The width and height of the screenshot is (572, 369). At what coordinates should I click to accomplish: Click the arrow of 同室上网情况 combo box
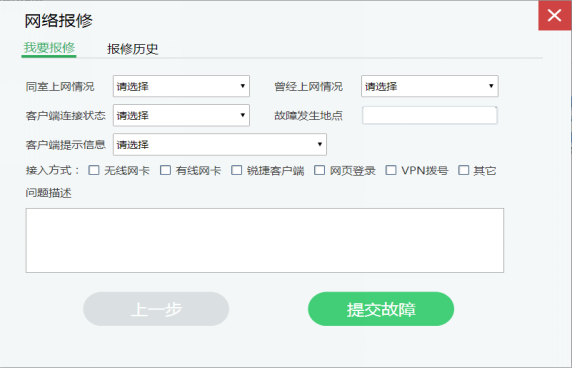[243, 86]
